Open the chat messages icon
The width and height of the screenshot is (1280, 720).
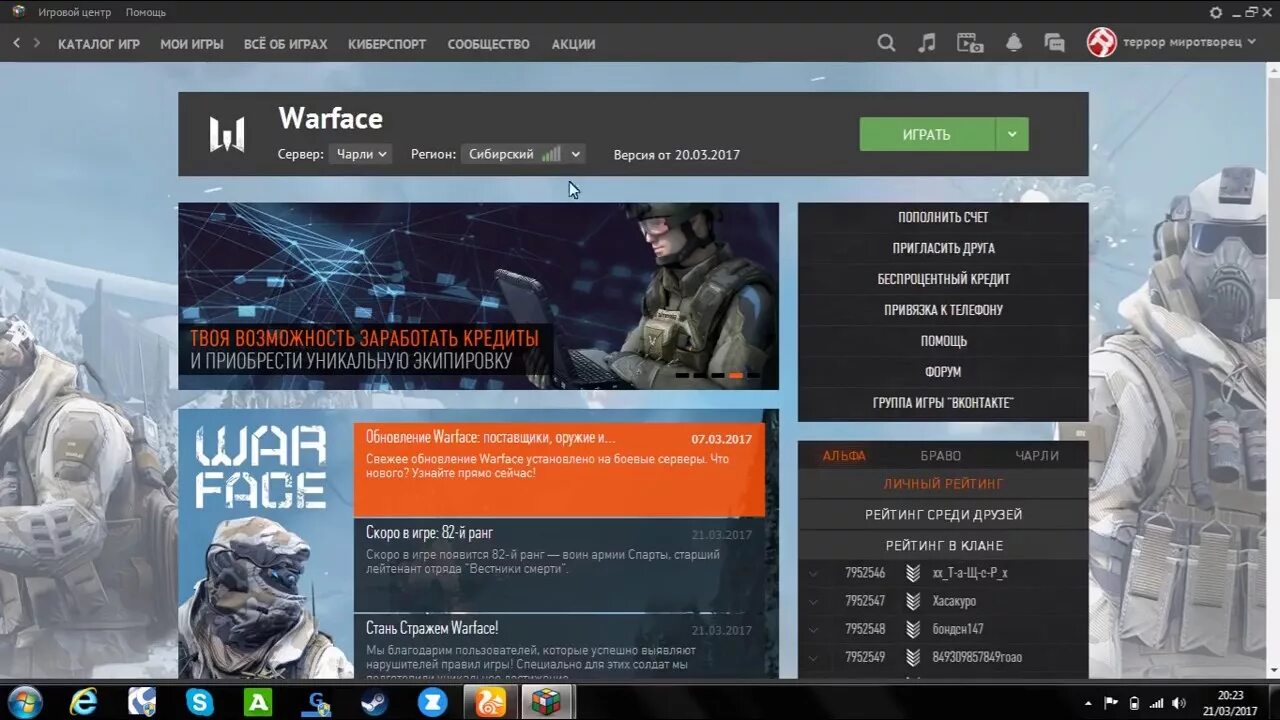[x=1054, y=43]
